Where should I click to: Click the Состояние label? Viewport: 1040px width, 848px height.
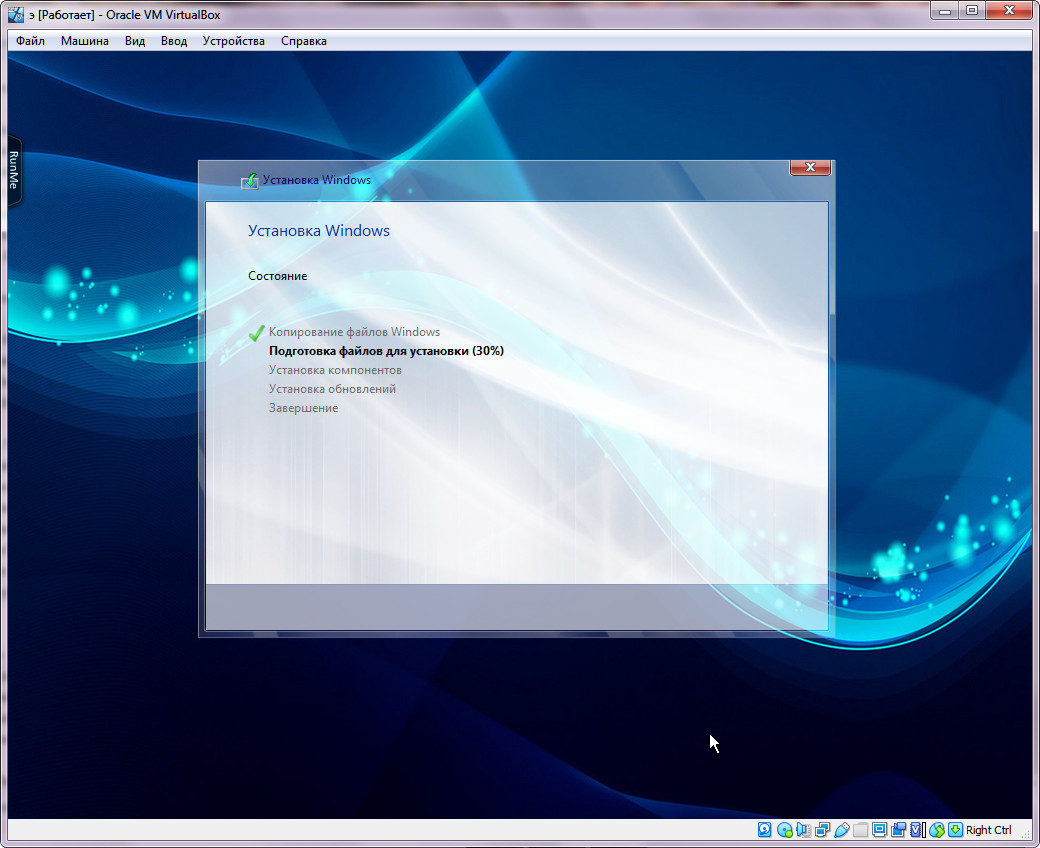277,276
